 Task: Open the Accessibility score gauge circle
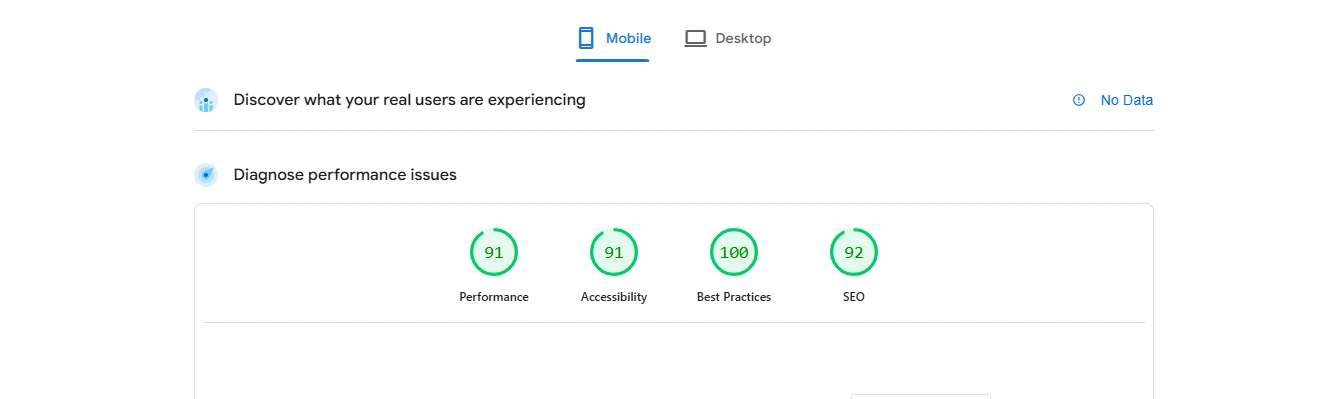click(x=614, y=252)
